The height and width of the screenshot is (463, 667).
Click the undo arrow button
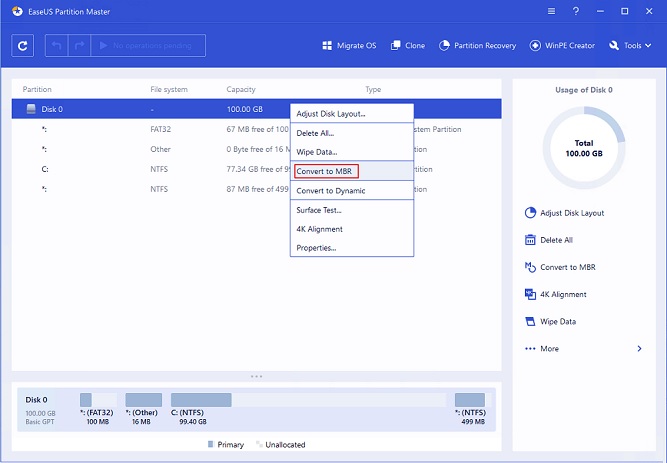click(x=57, y=46)
